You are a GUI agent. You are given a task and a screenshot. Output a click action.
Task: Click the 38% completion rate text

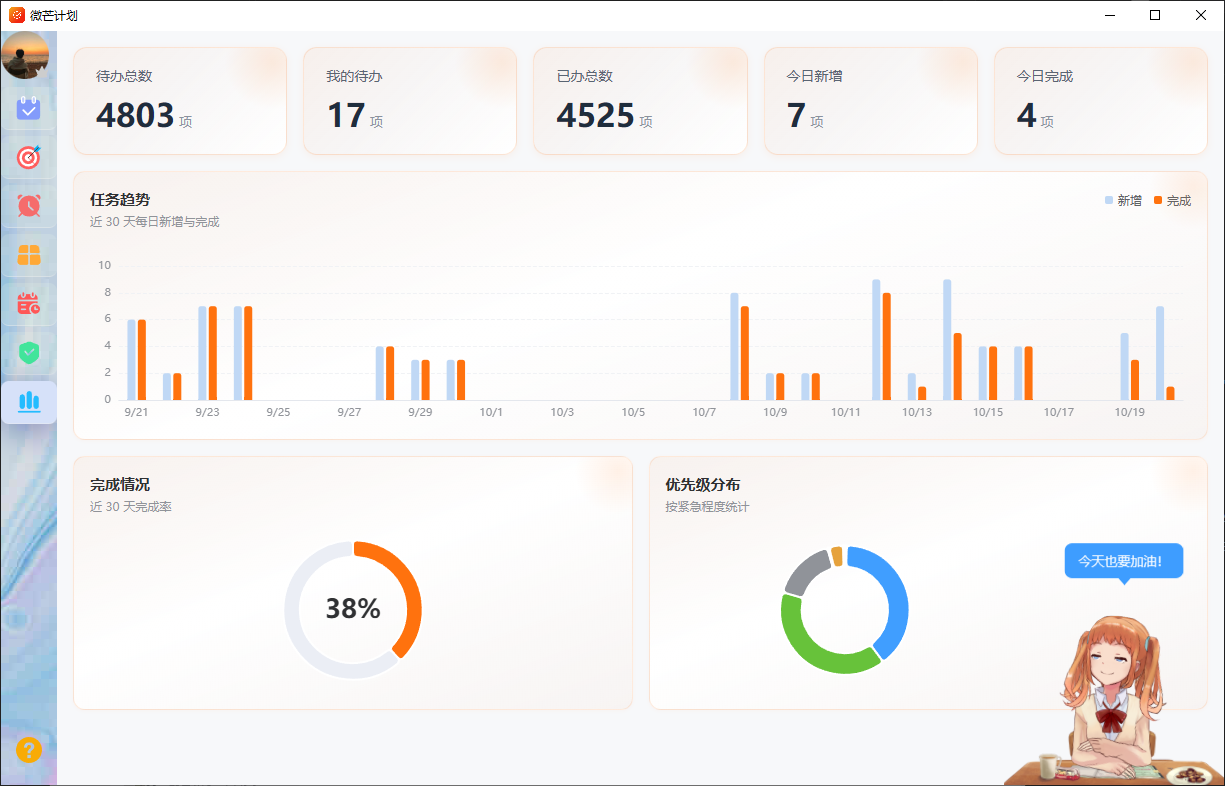[x=353, y=609]
